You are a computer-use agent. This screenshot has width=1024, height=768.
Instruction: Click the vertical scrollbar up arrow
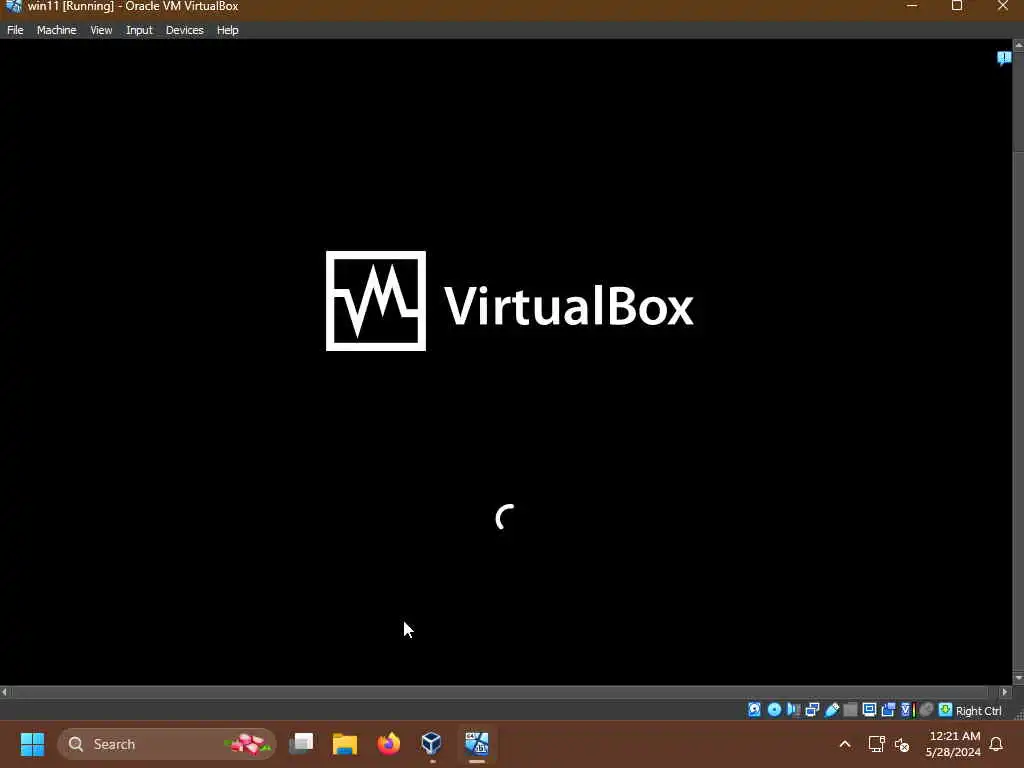tap(1018, 45)
